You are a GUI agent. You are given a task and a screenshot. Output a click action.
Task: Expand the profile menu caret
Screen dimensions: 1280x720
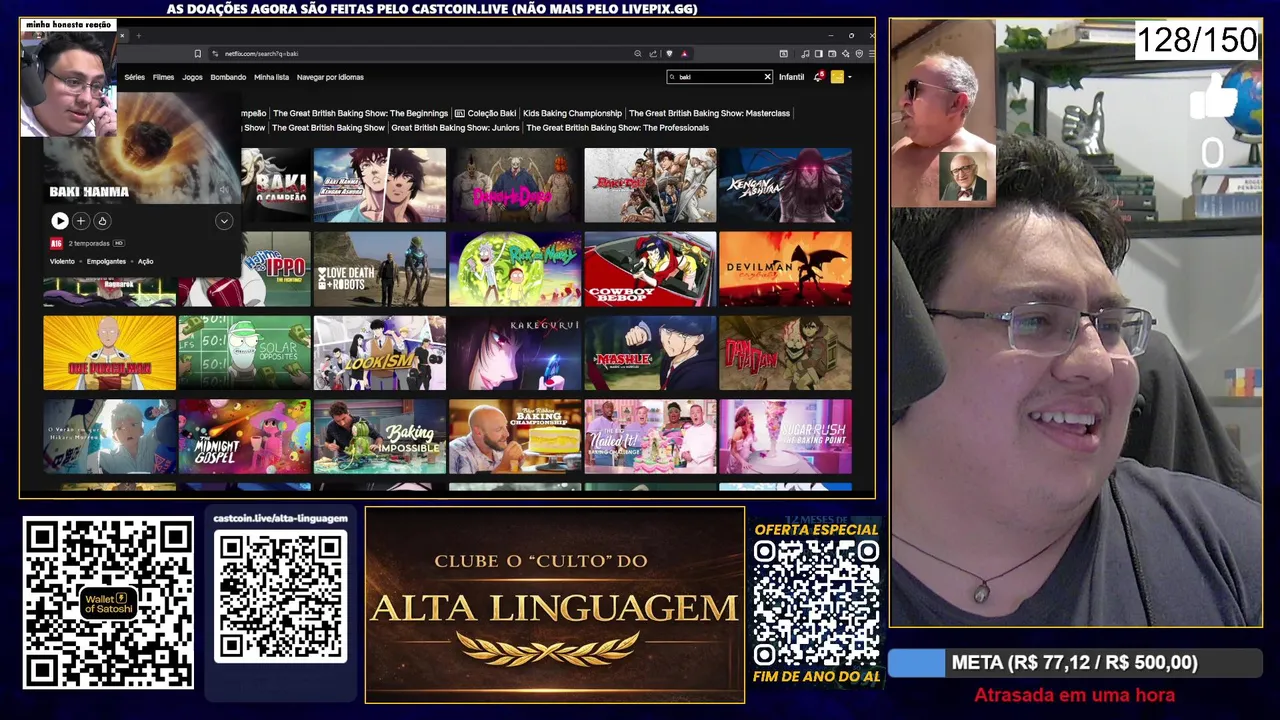point(849,77)
